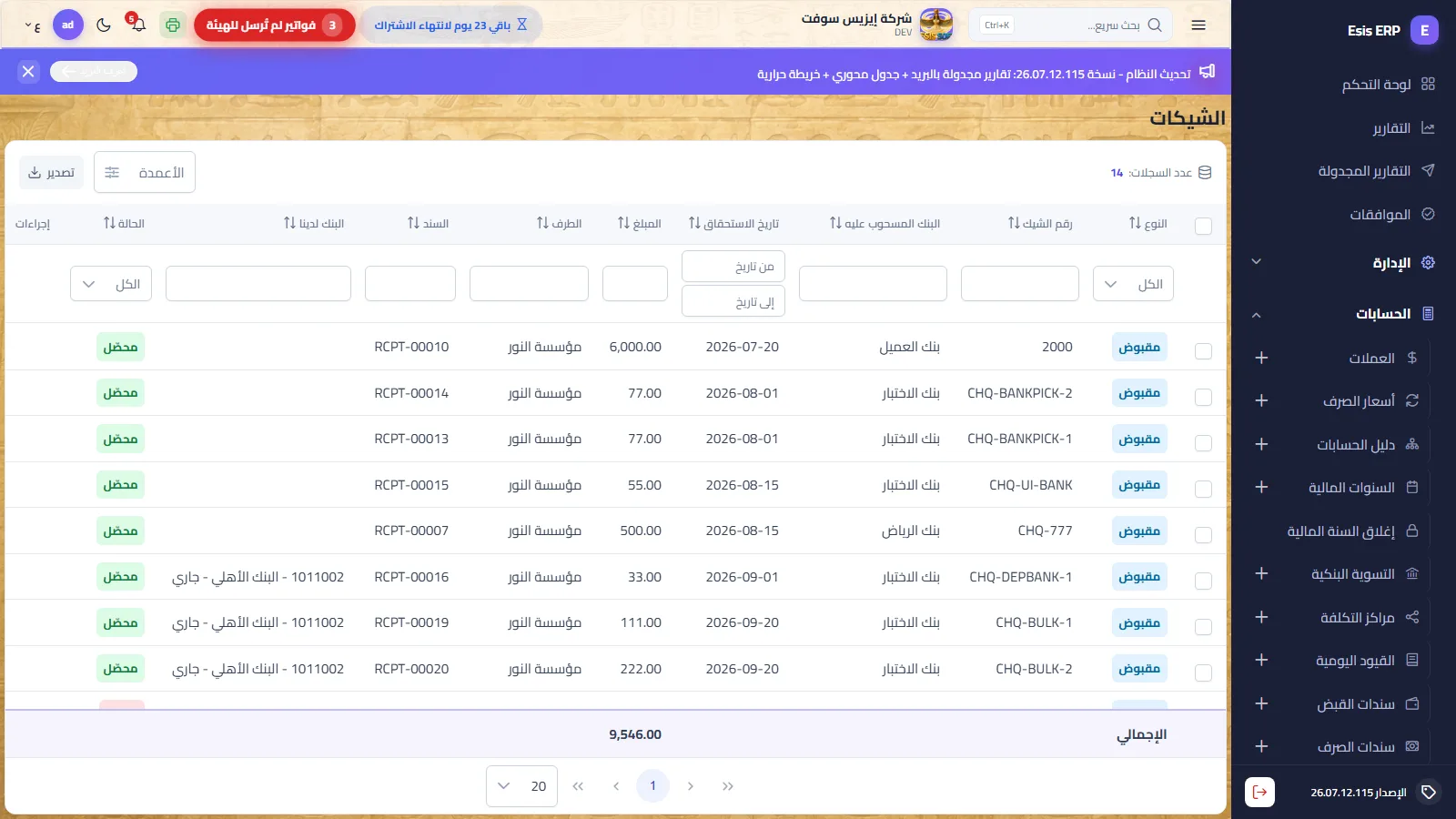Click the تصدير export button
Image resolution: width=1456 pixels, height=819 pixels.
click(x=51, y=172)
